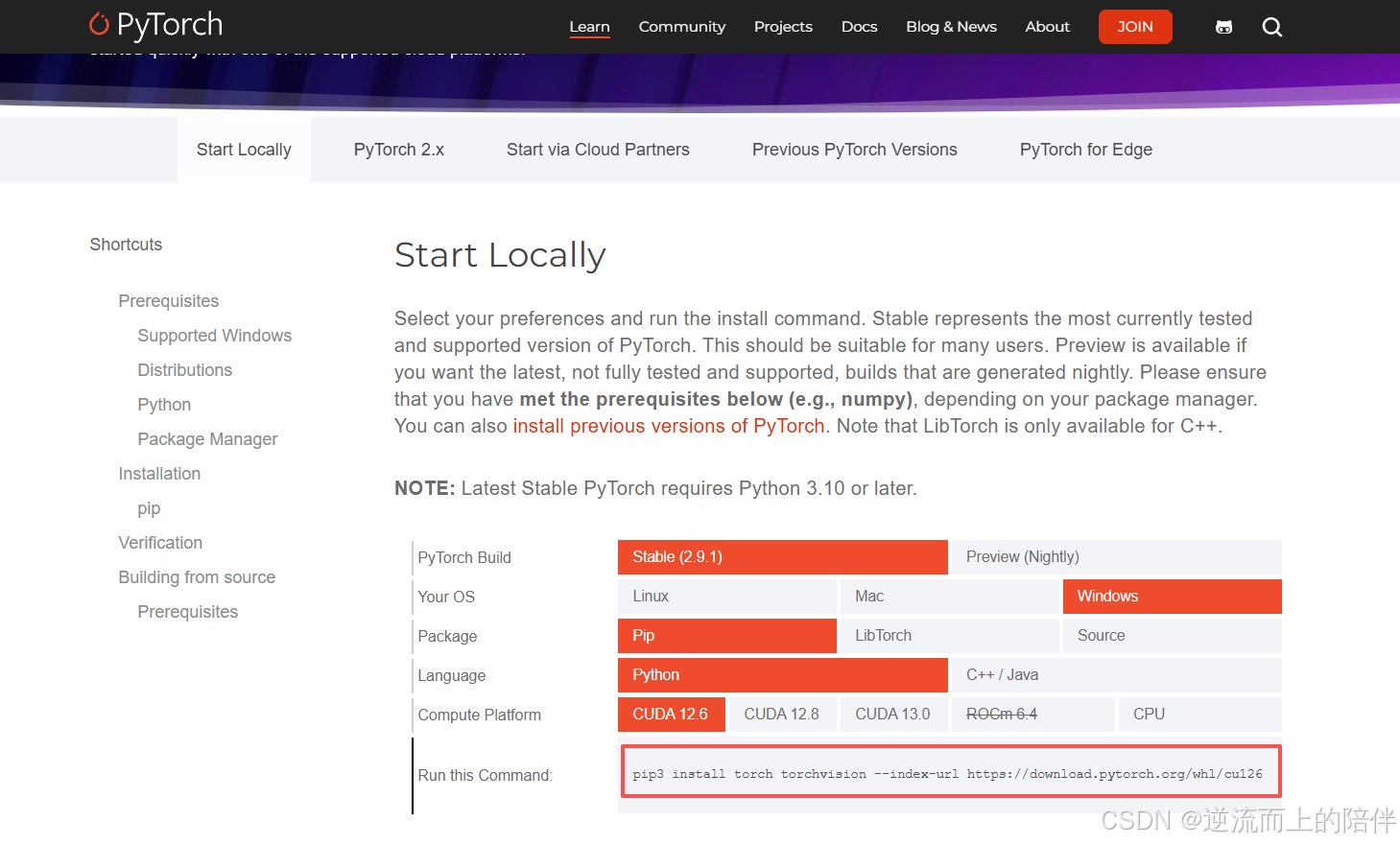
Task: Switch to Start via Cloud Partners tab
Action: (x=598, y=150)
